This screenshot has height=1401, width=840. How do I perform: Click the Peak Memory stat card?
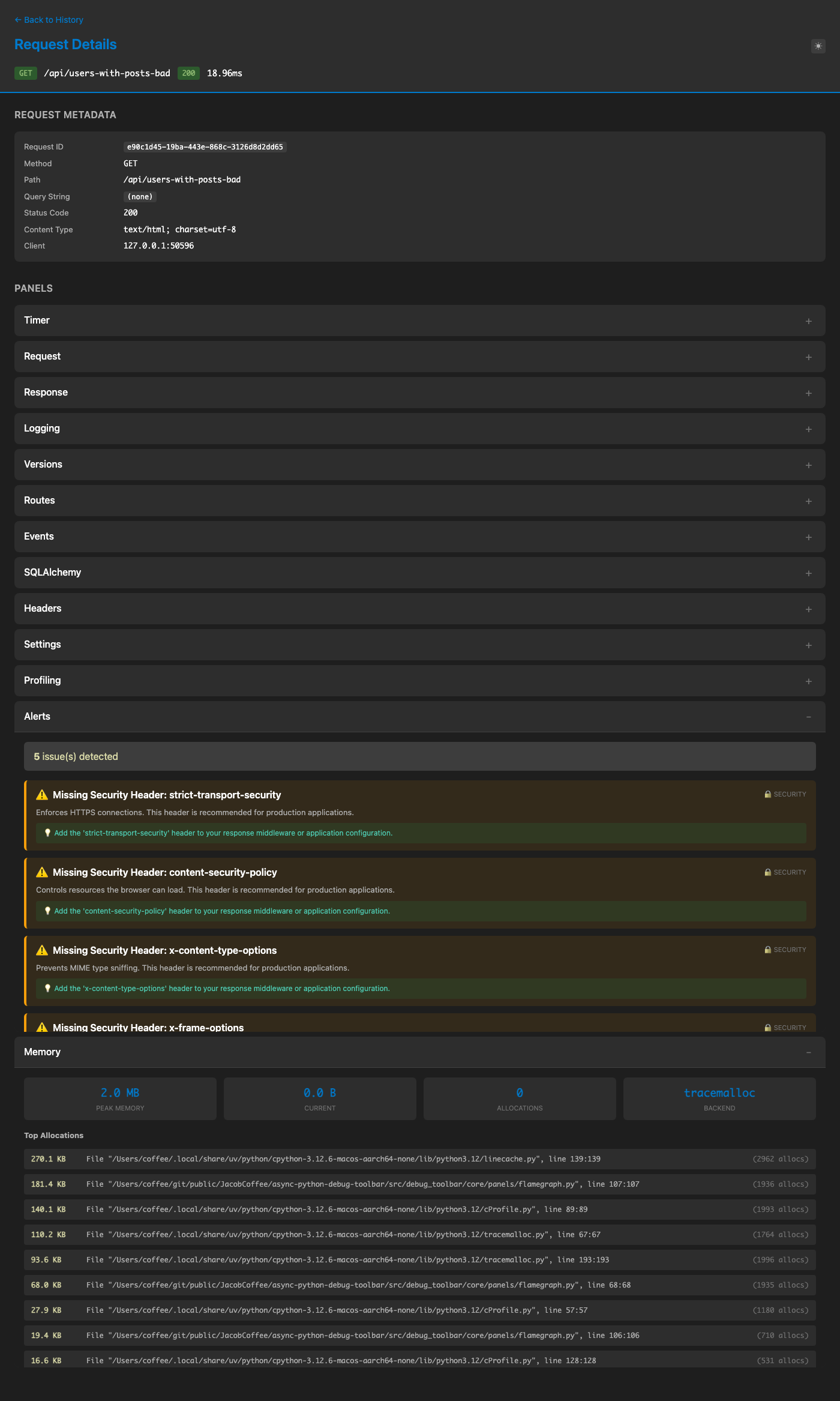point(120,1098)
